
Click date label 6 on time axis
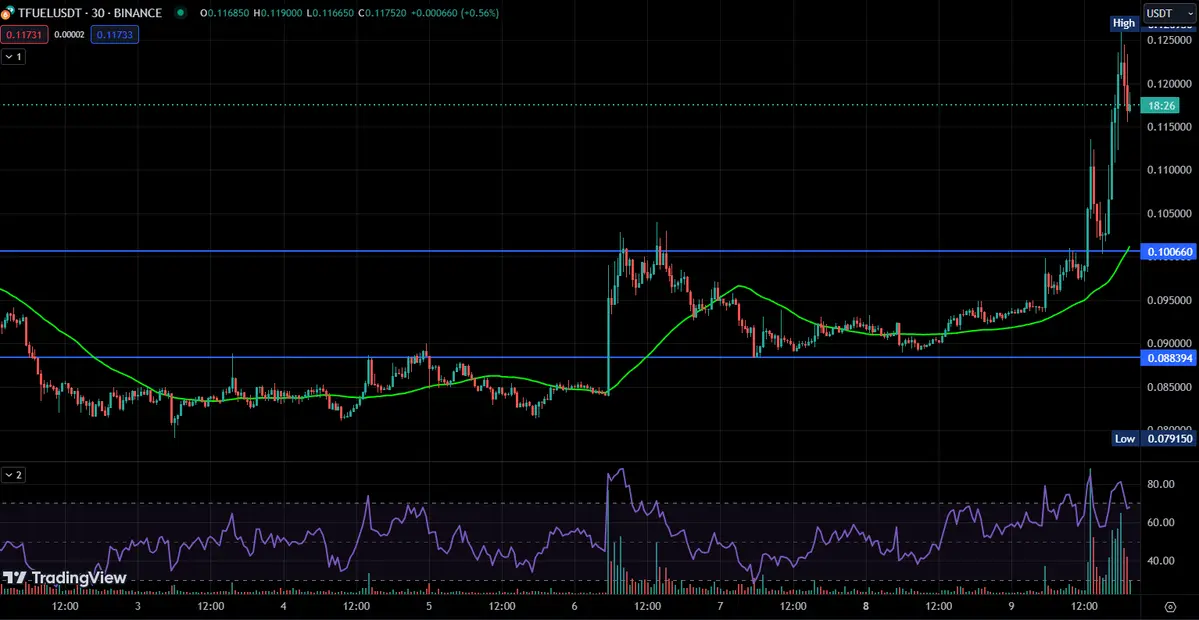575,607
